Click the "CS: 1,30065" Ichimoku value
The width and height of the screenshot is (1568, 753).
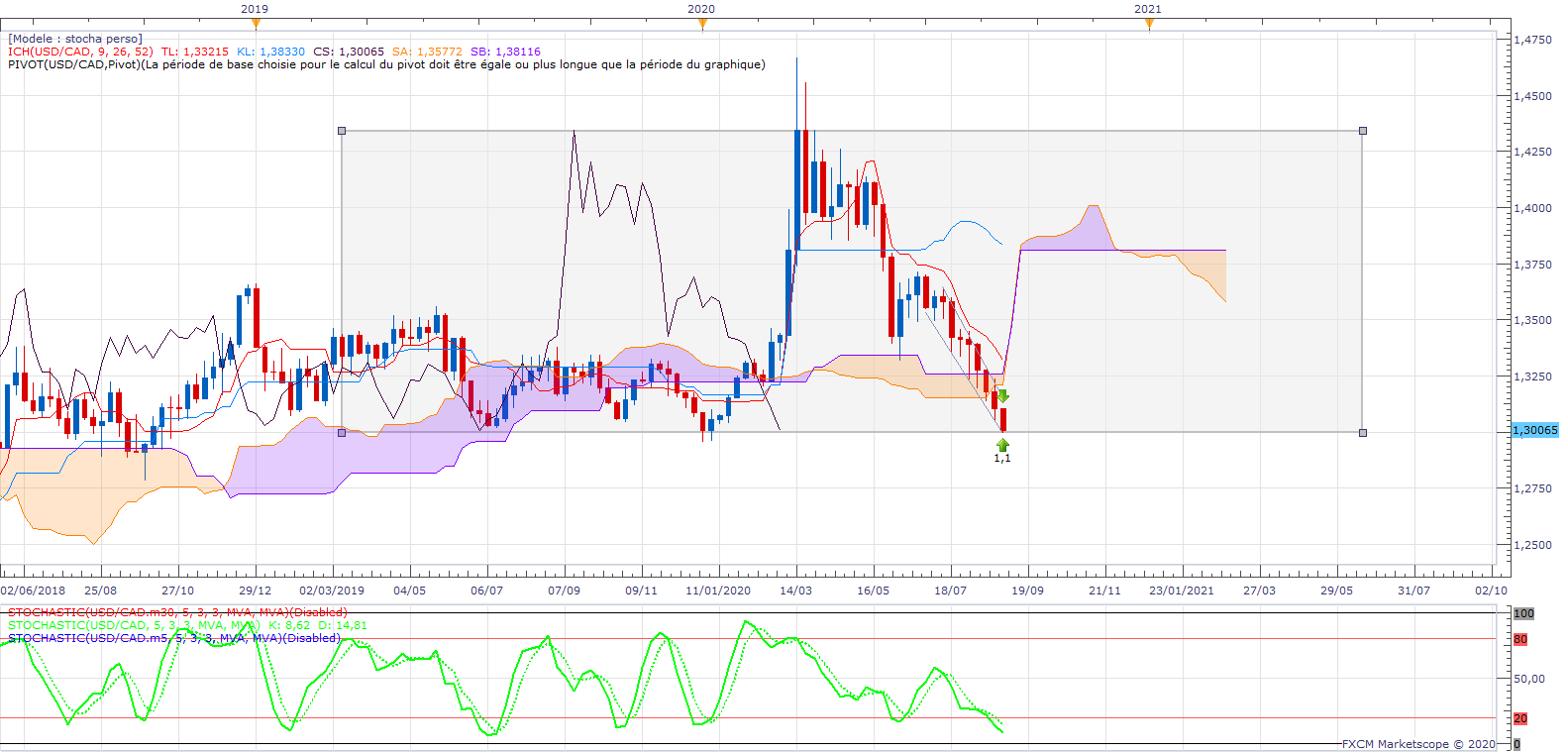coord(349,52)
